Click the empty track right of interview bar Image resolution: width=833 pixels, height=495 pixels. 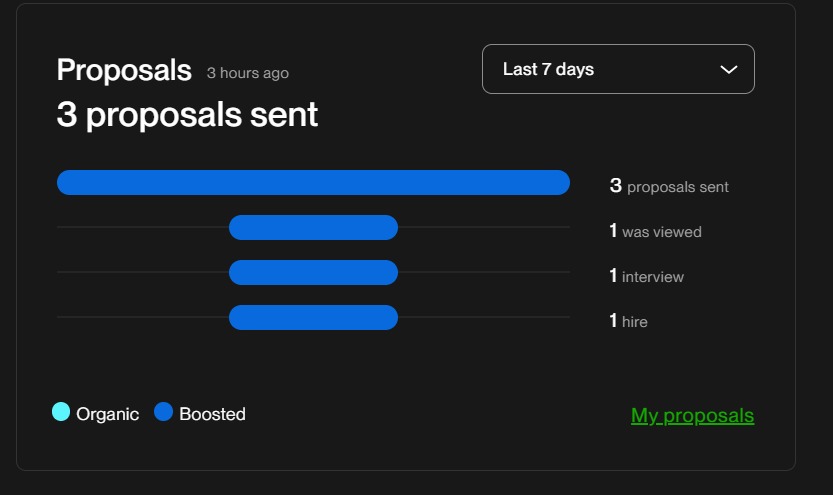pyautogui.click(x=484, y=272)
